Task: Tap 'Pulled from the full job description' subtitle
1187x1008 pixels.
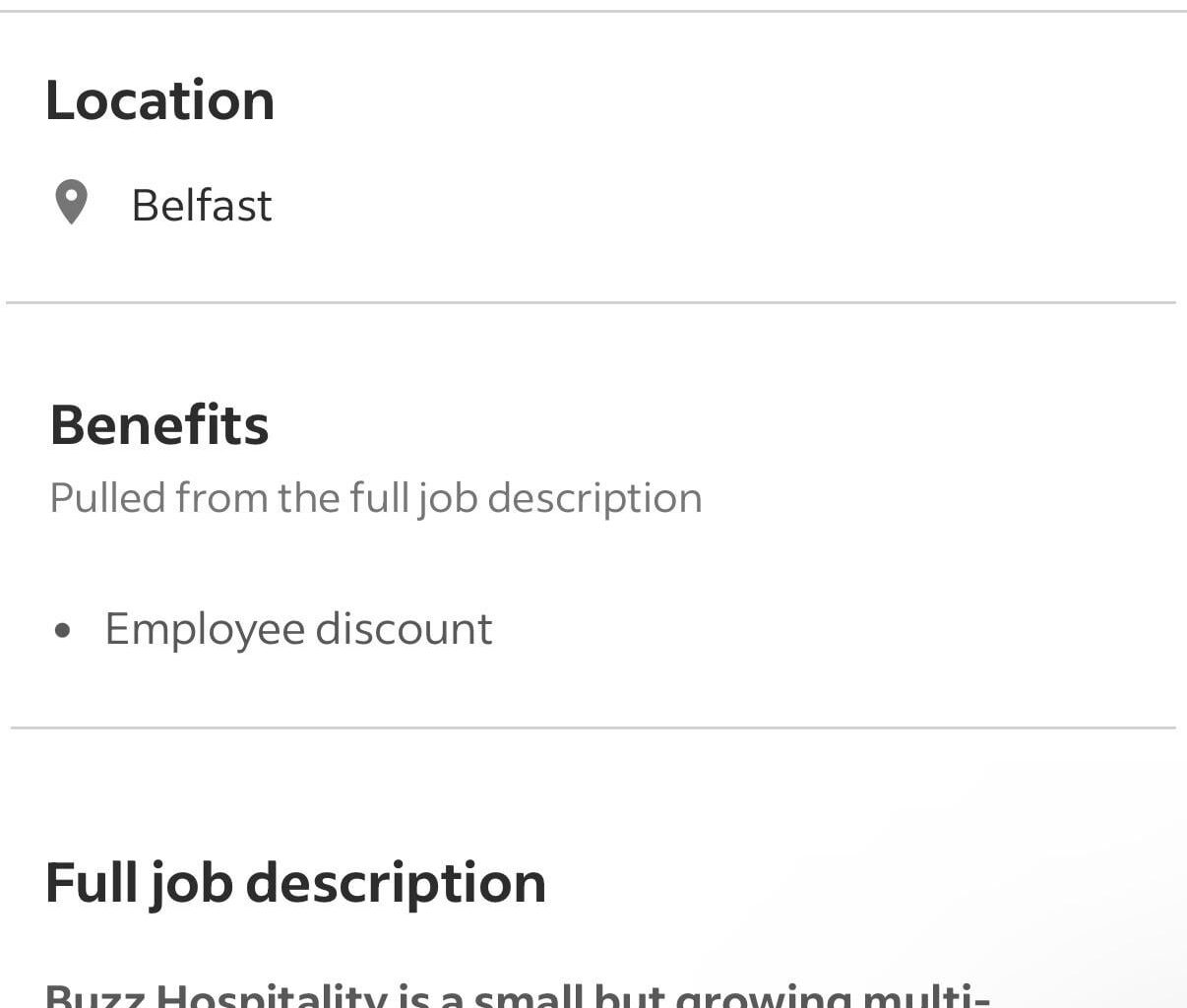Action: [376, 498]
